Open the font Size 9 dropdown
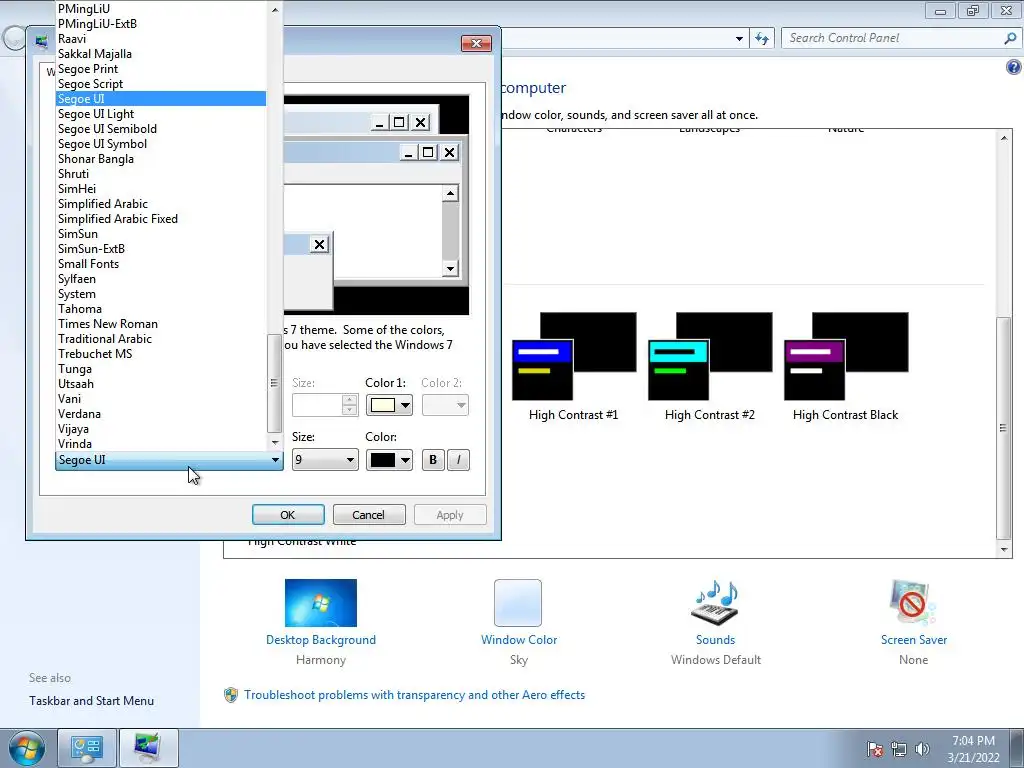Screen dimensions: 1024x768 [325, 460]
